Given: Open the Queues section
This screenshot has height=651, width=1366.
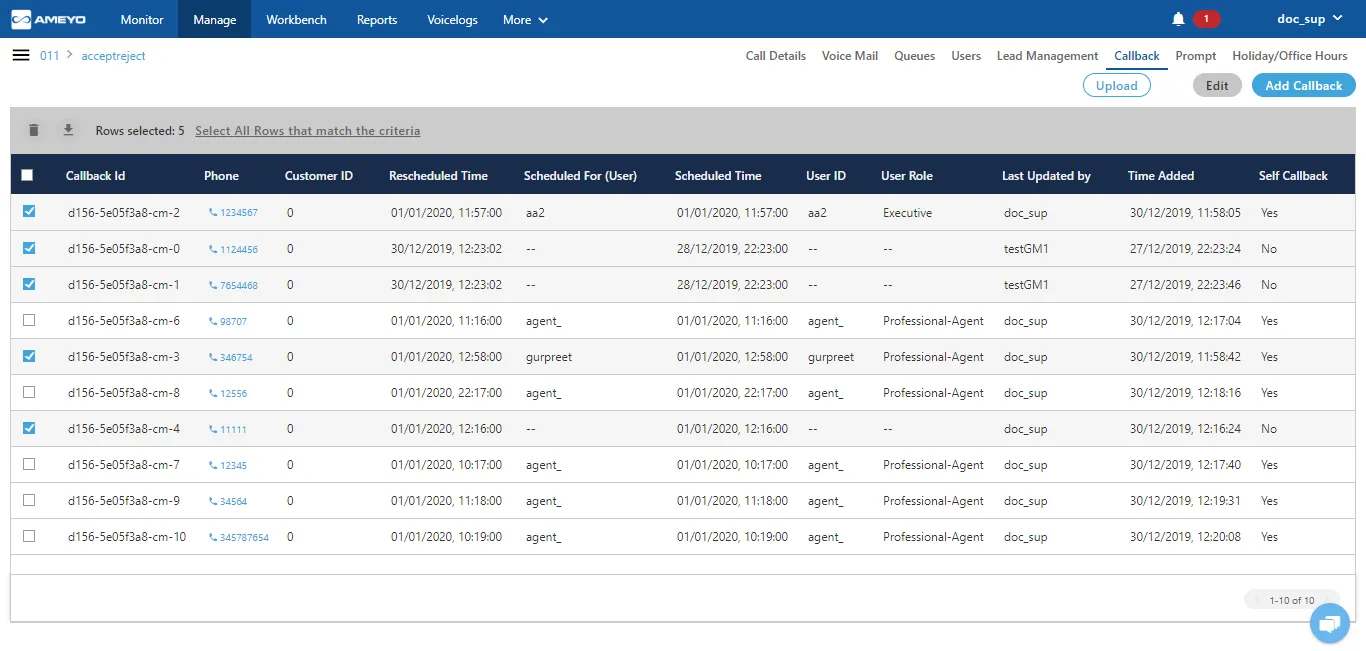Looking at the screenshot, I should [915, 56].
